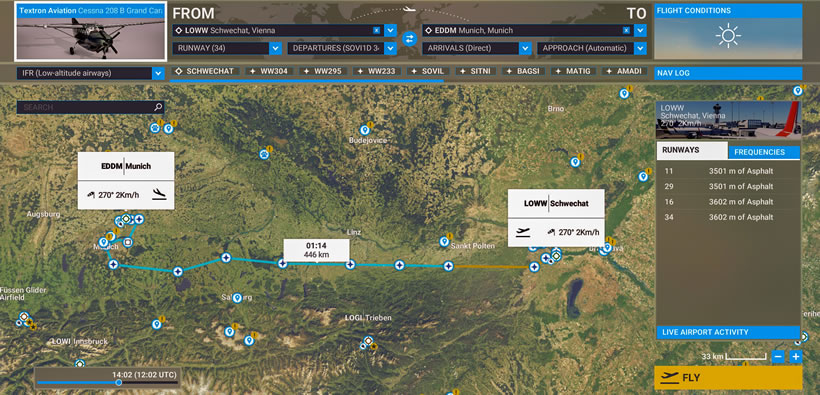Screen dimensions: 820x395
Task: Open the NAV LOG panel
Action: click(728, 74)
